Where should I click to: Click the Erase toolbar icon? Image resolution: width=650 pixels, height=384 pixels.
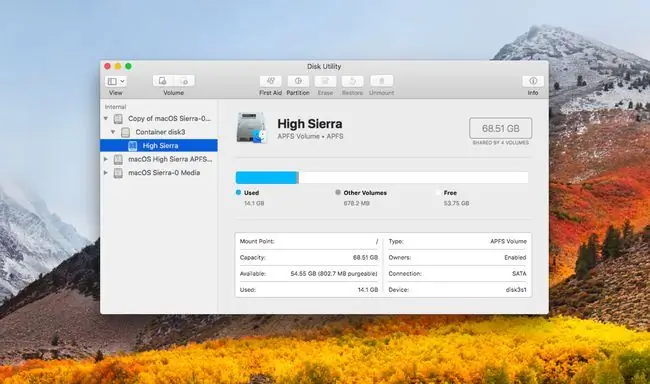(x=325, y=81)
